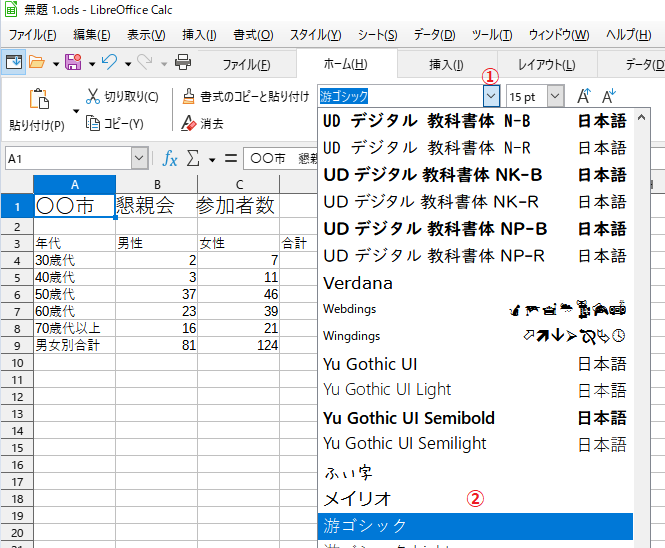This screenshot has height=548, width=665.
Task: Select Verdana font from the list
Action: [475, 283]
